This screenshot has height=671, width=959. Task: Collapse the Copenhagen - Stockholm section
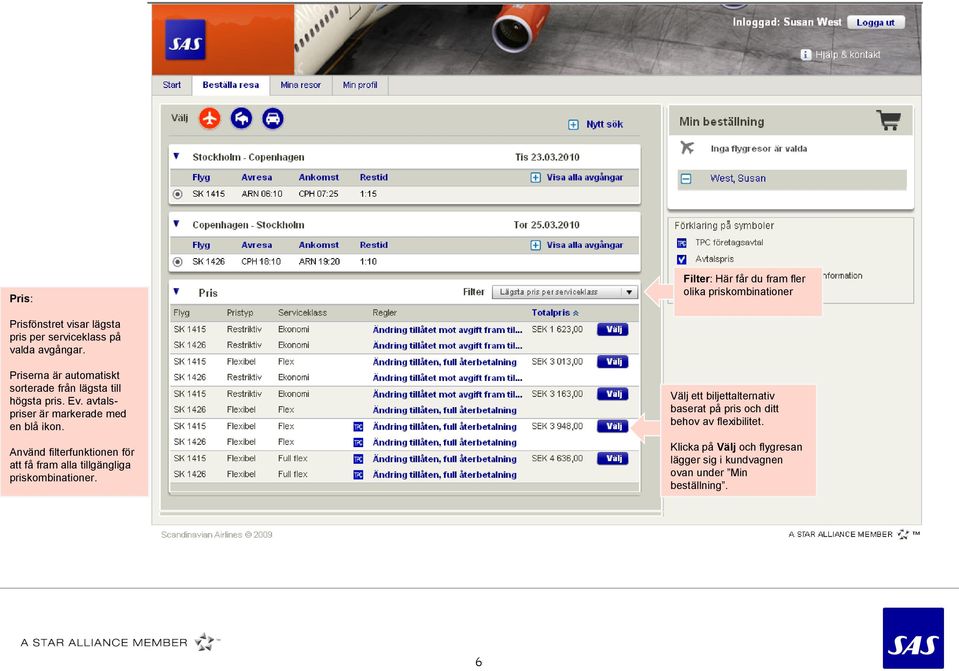point(176,224)
